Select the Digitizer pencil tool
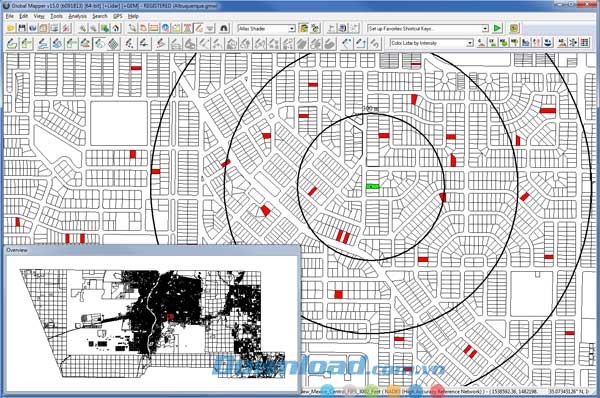 coord(199,28)
